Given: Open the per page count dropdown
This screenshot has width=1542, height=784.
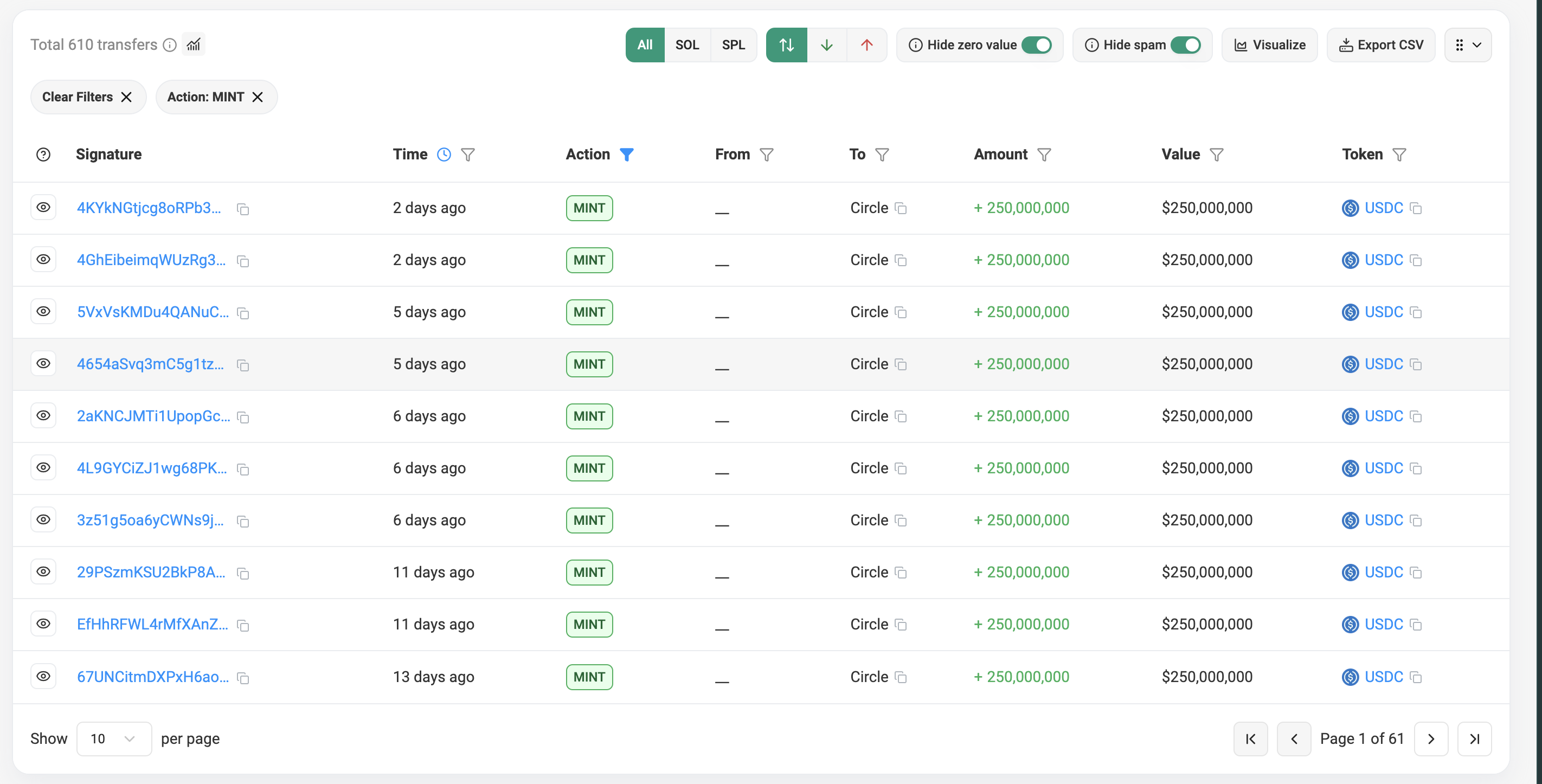Looking at the screenshot, I should point(113,739).
